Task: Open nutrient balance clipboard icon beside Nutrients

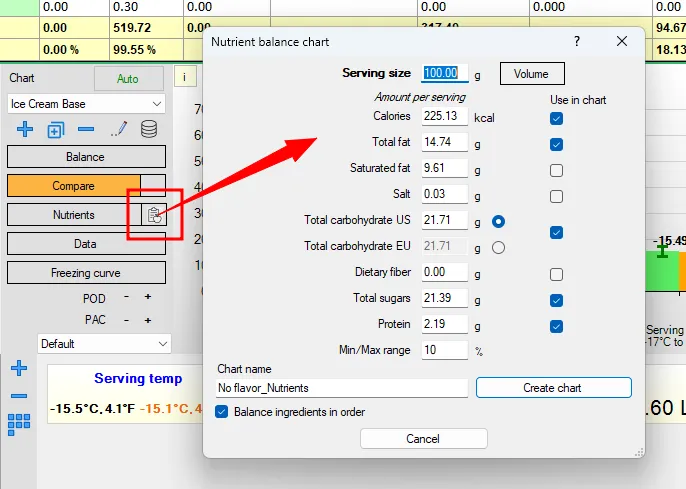Action: click(x=154, y=215)
